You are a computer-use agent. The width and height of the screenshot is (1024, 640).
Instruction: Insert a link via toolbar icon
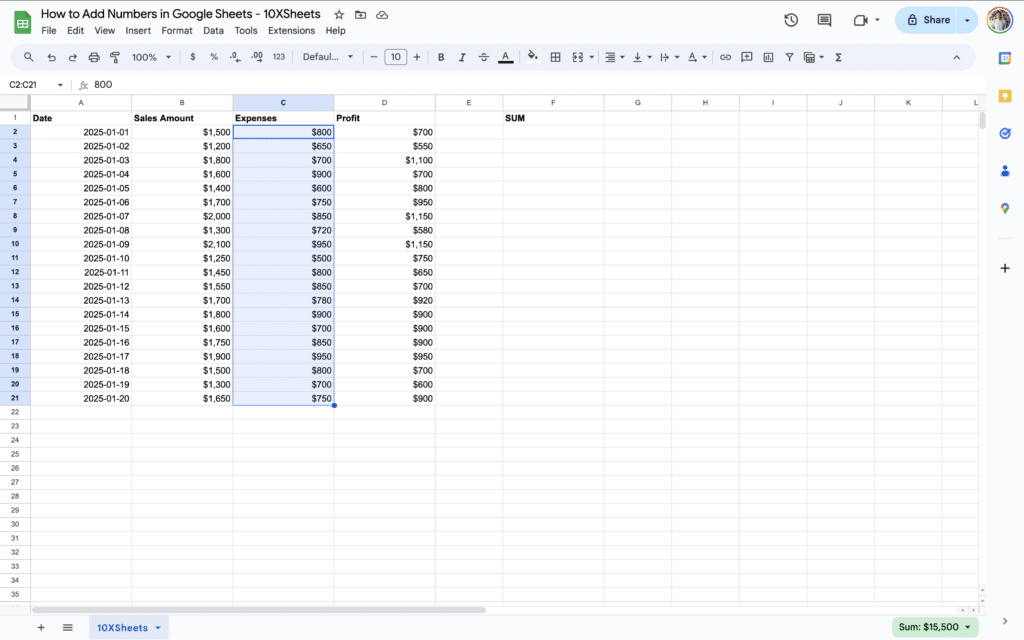coord(725,57)
